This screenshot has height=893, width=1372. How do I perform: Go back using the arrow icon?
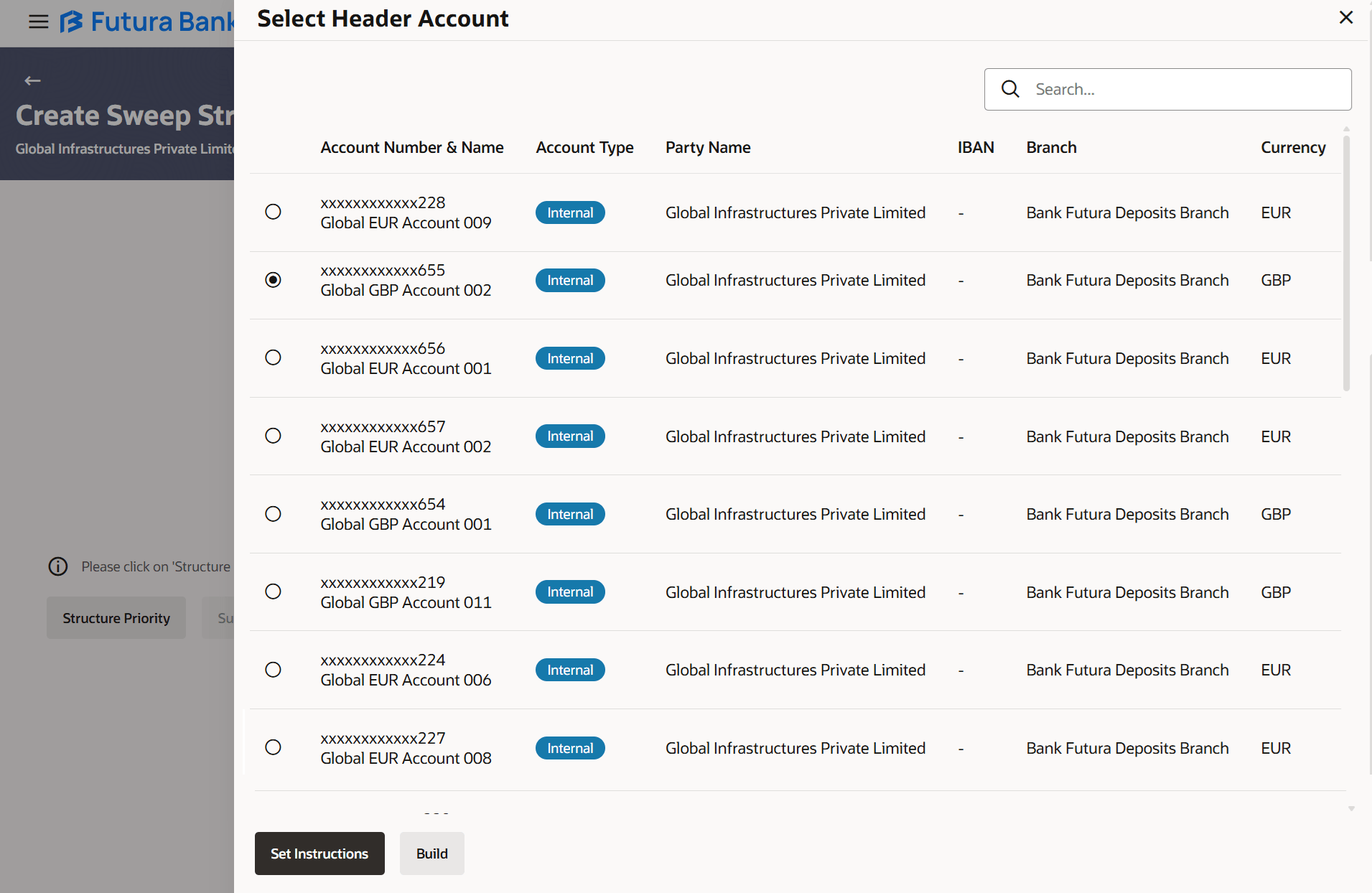pos(32,81)
